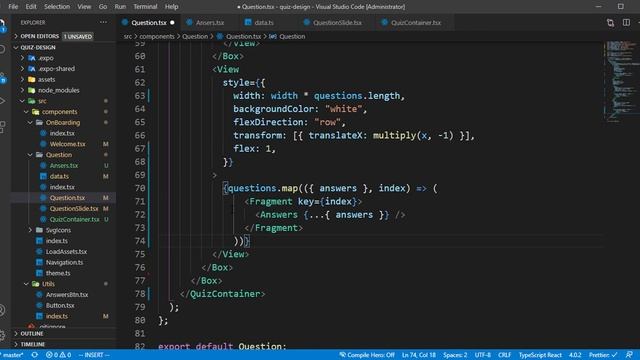This screenshot has height=360, width=640.
Task: Expand the Timeline section
Action: tap(33, 344)
